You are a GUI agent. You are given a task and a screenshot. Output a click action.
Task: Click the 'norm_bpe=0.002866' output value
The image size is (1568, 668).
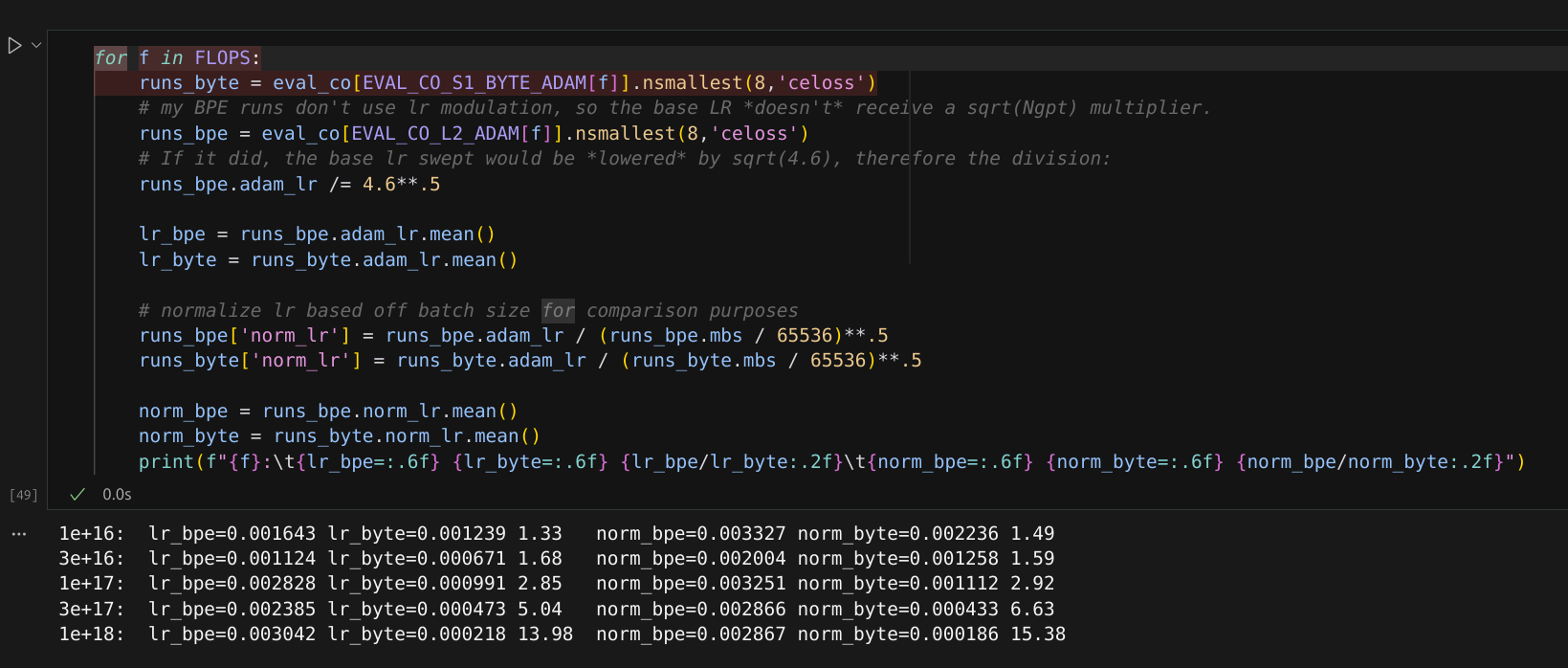coord(691,610)
